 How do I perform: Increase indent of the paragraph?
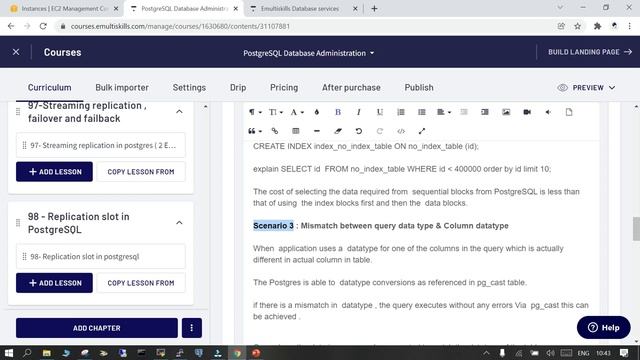pyautogui.click(x=485, y=112)
